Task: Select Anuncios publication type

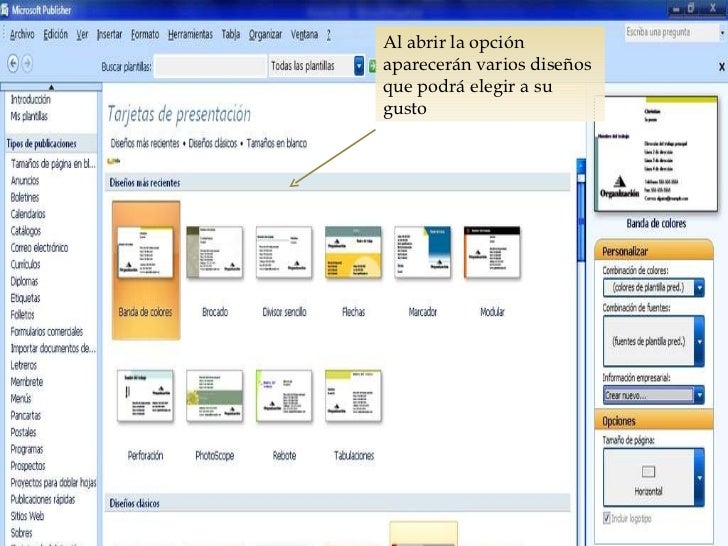Action: click(25, 181)
